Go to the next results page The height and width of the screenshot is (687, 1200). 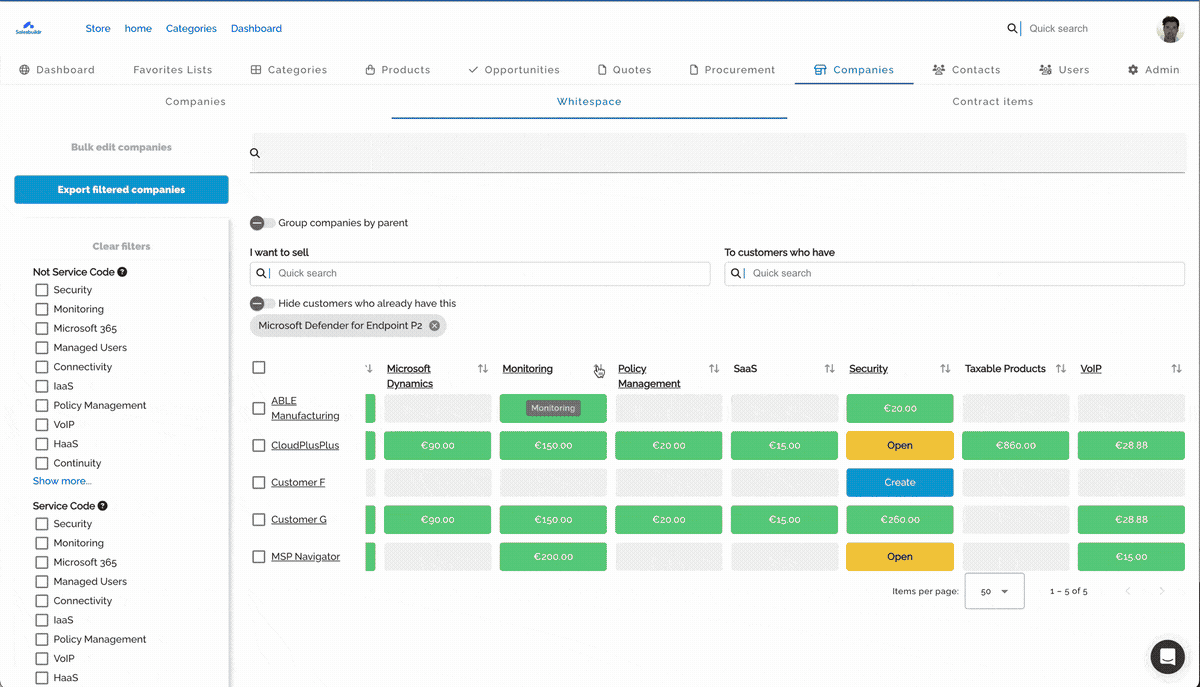pos(1161,591)
